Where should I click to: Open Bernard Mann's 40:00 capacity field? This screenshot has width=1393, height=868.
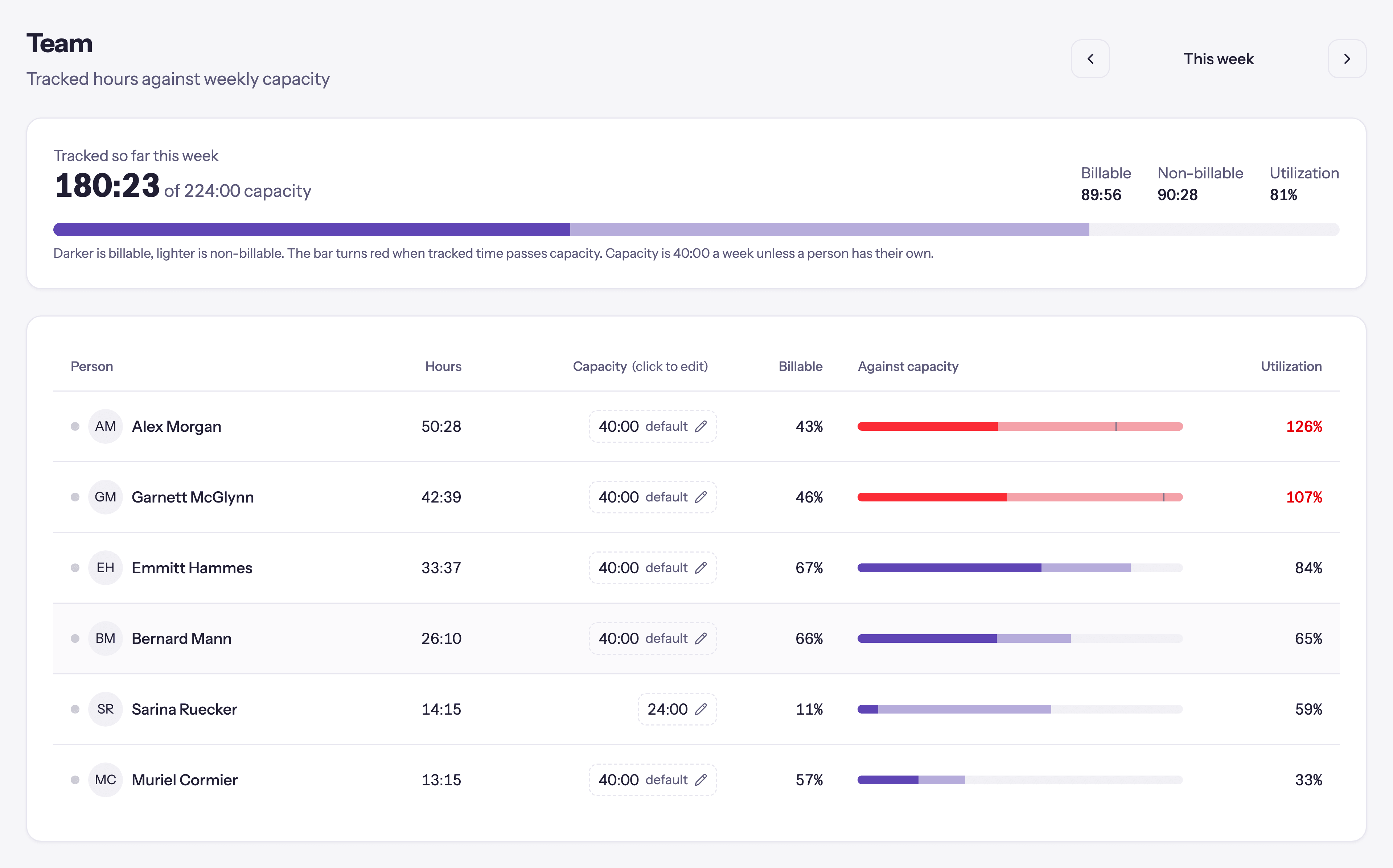click(652, 638)
